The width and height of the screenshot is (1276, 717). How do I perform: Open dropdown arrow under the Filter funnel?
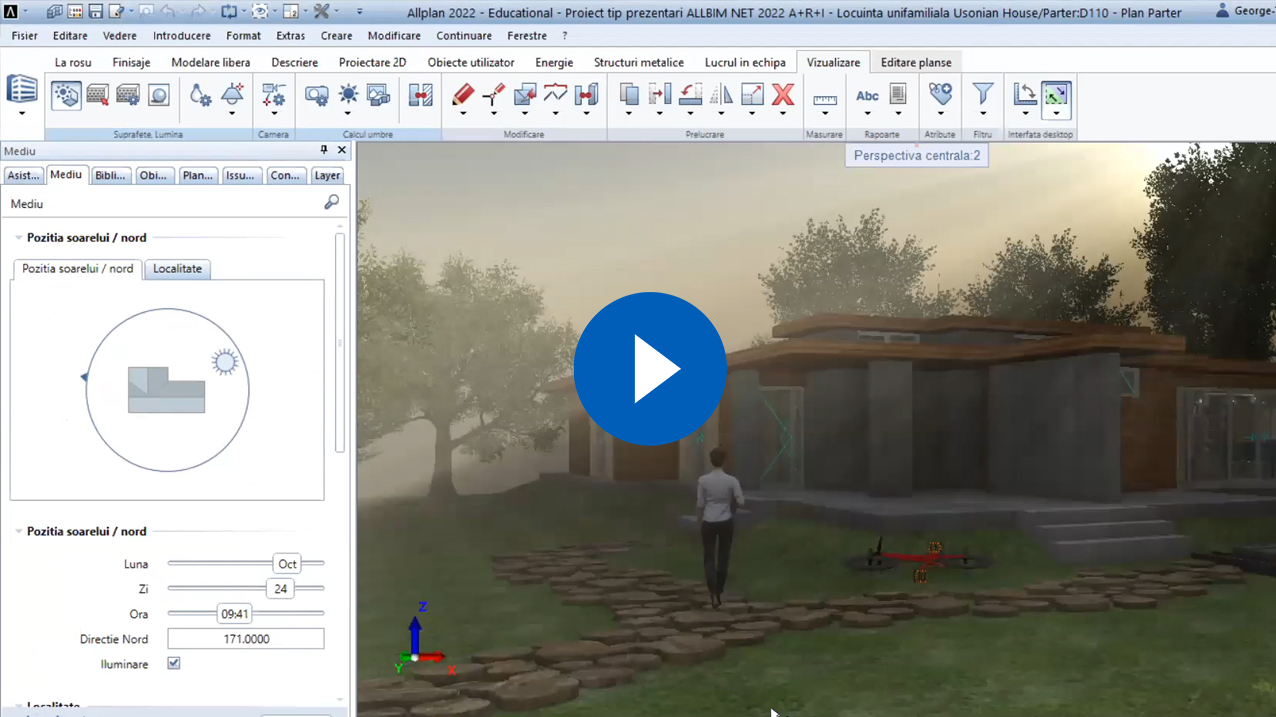[x=983, y=114]
